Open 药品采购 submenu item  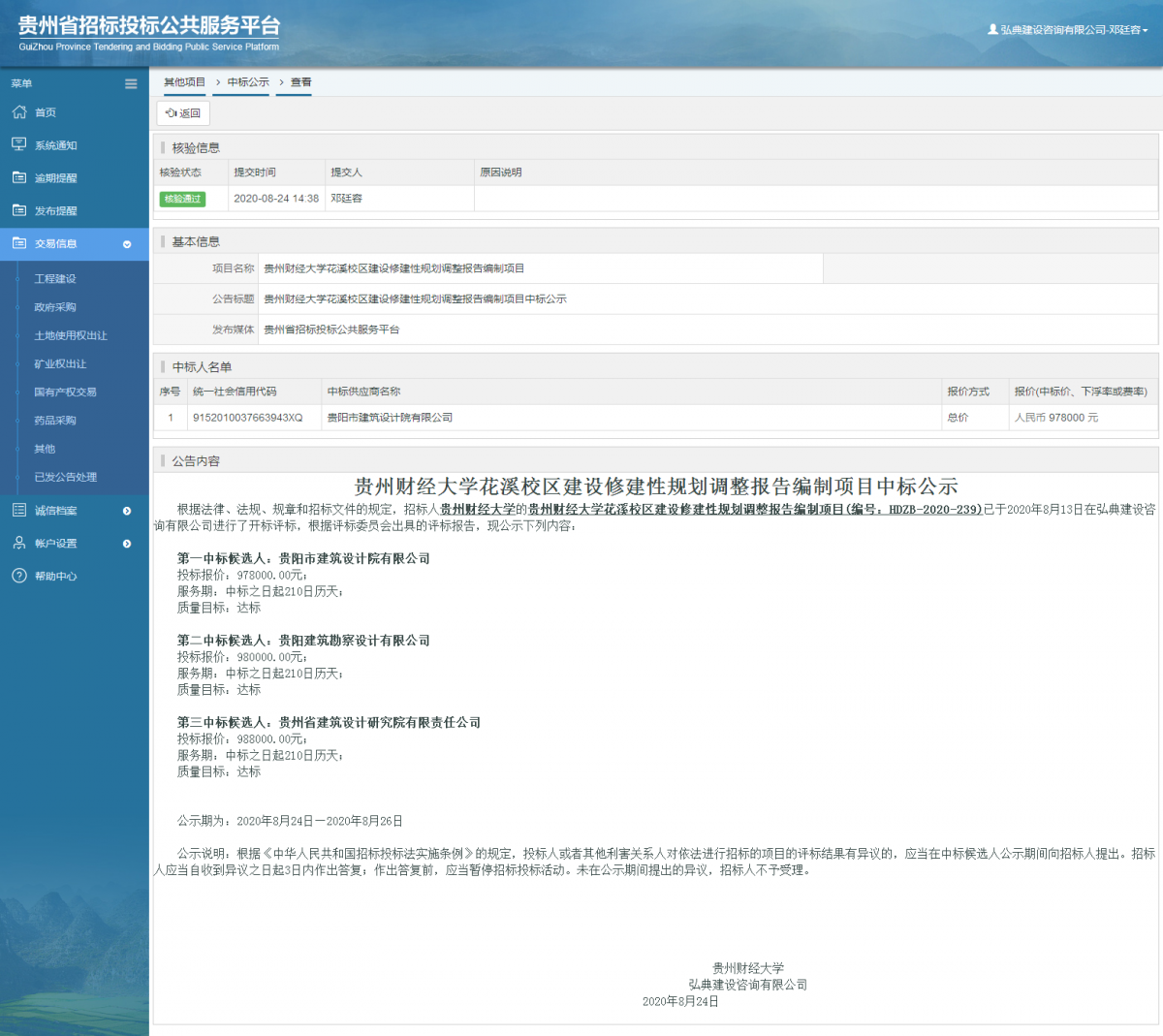coord(55,421)
